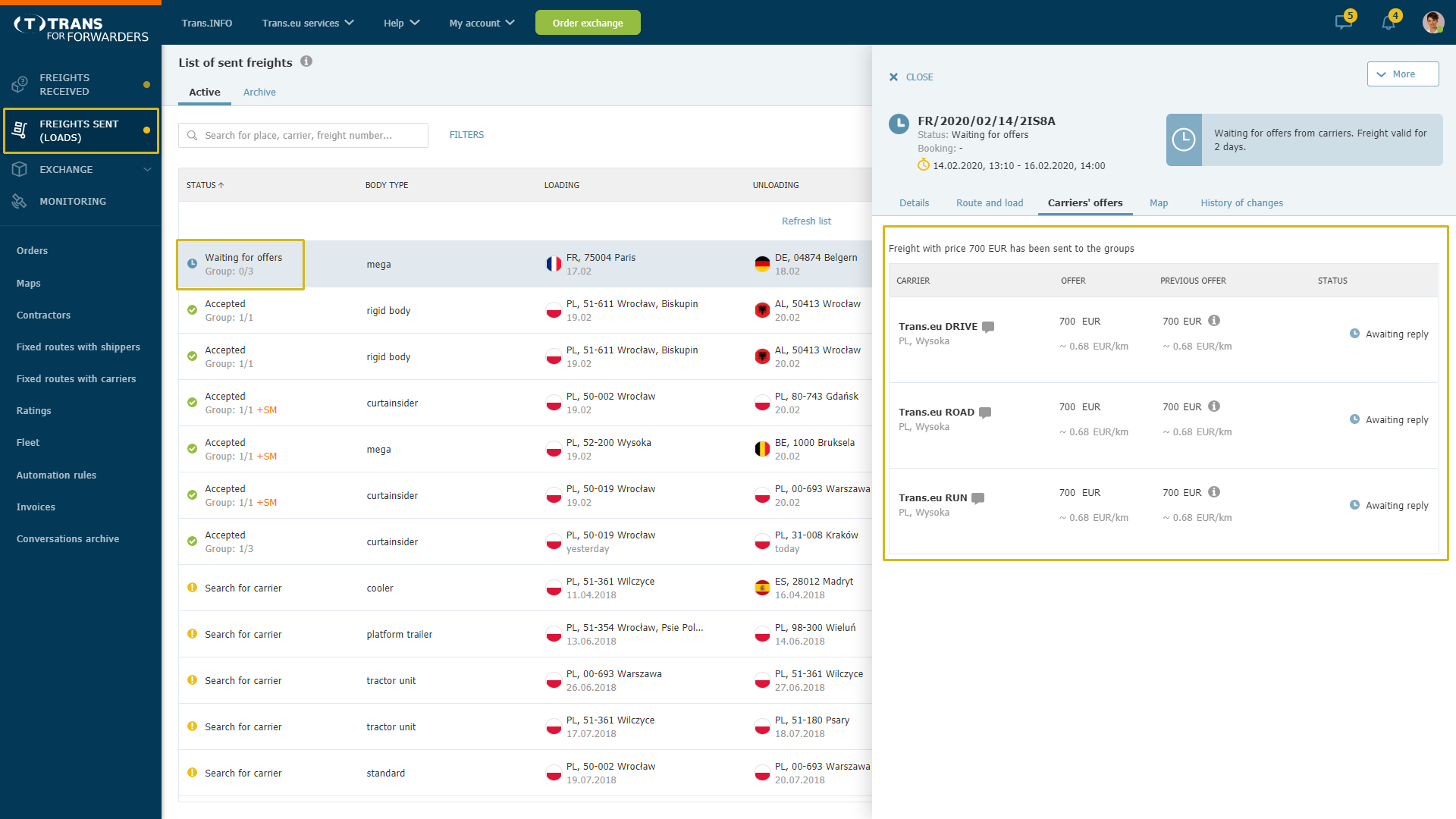Open Maps in the sidebar

click(x=29, y=283)
